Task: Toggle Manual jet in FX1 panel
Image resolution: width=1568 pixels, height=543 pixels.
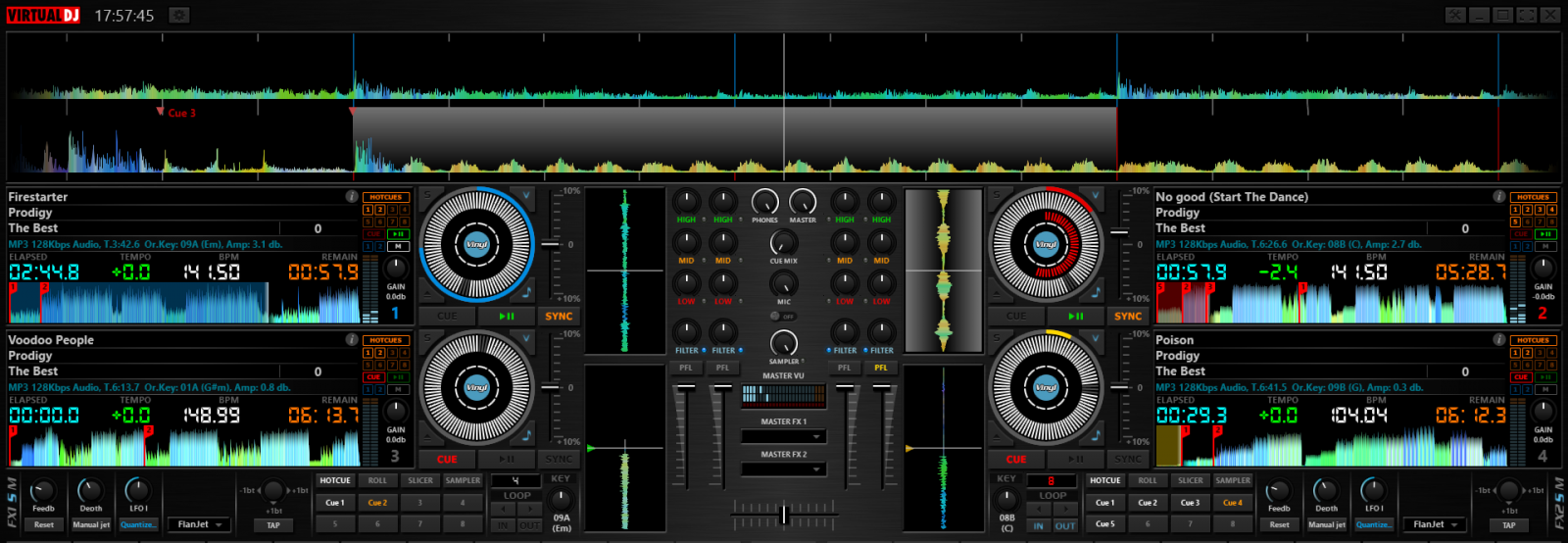Action: [x=91, y=524]
